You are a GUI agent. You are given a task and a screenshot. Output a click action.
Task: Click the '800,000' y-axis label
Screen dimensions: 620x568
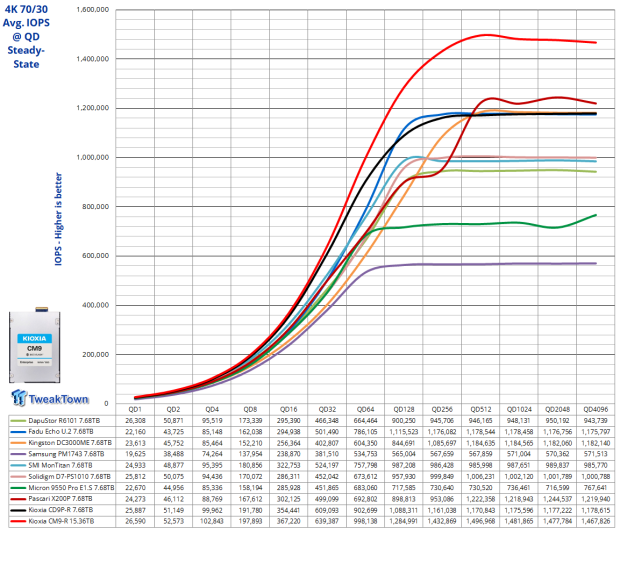coord(95,206)
